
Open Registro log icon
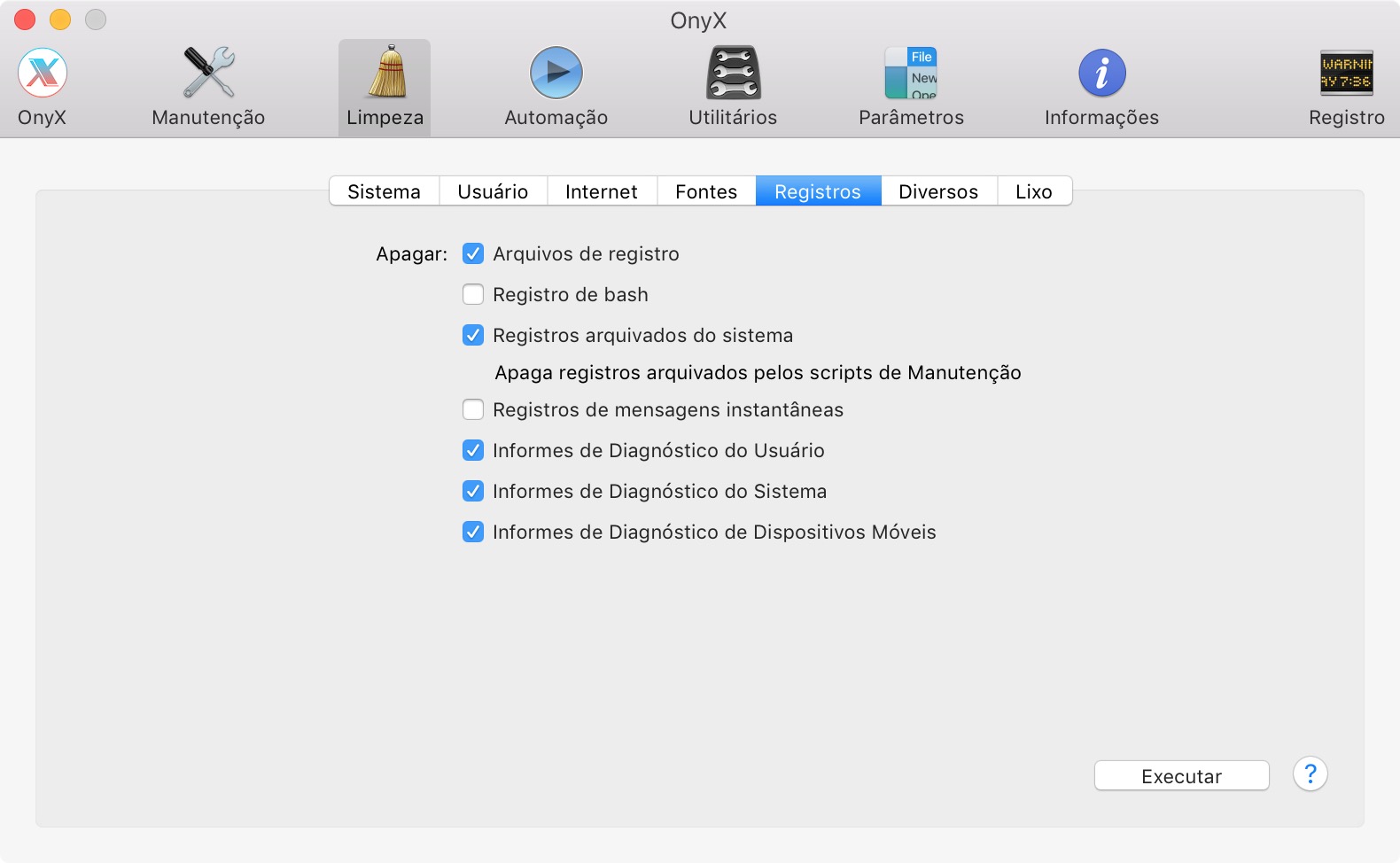click(x=1346, y=73)
